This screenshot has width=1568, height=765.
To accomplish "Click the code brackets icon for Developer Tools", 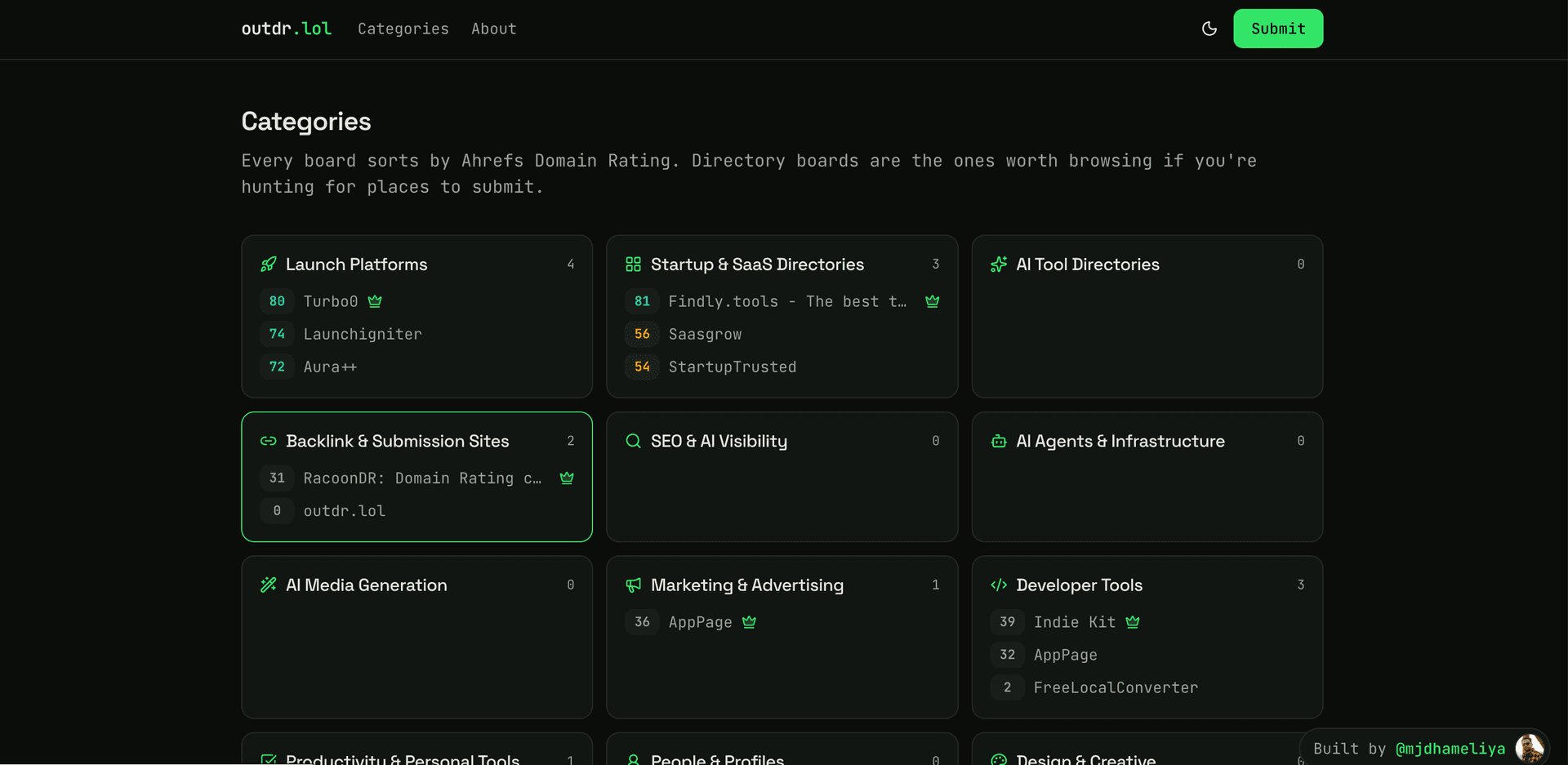I will point(999,585).
